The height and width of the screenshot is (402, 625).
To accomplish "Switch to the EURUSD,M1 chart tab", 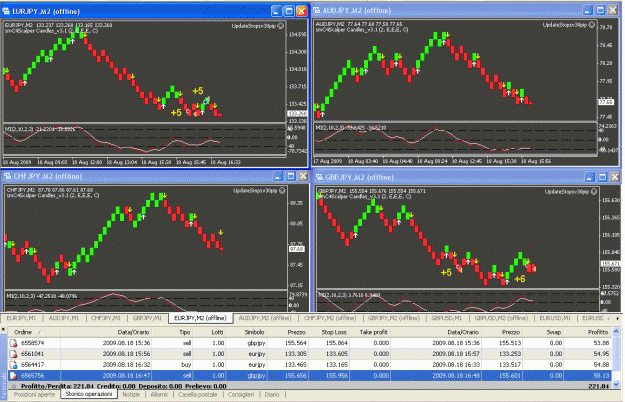I will coord(555,318).
